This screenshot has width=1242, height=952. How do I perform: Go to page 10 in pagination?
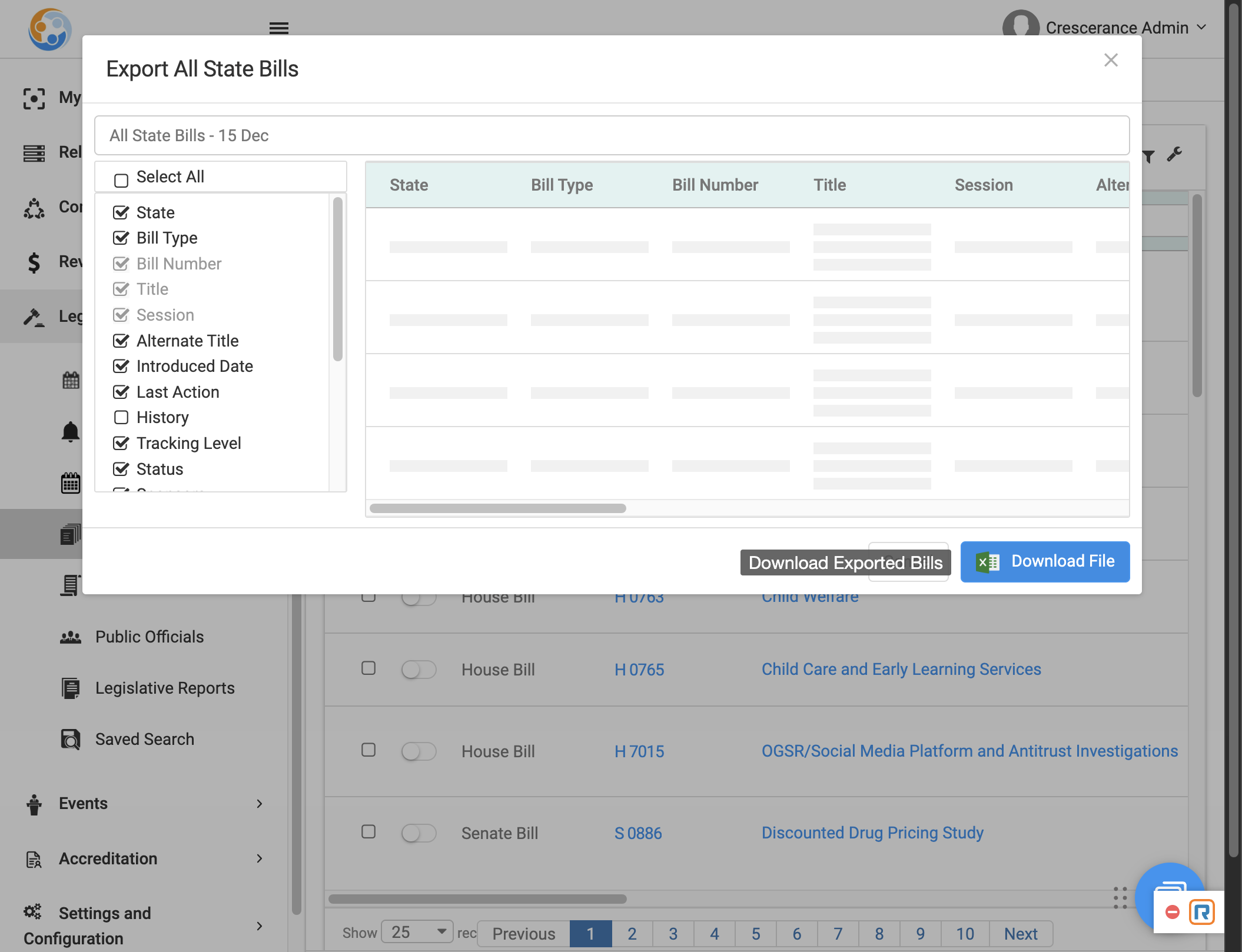(965, 934)
